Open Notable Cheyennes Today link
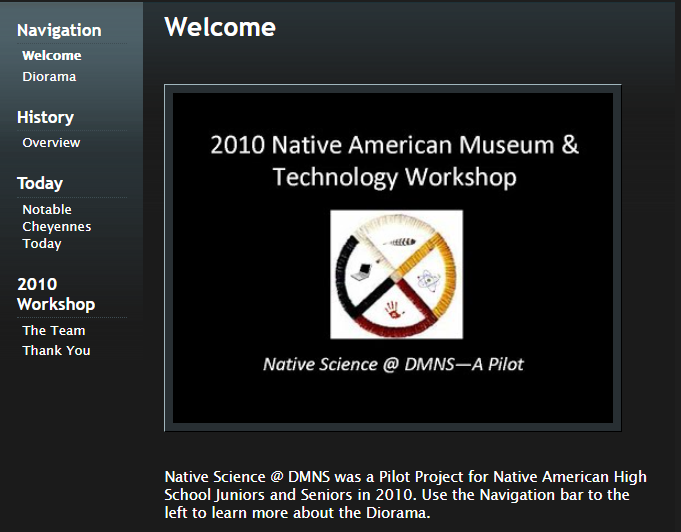681x532 pixels. [56, 226]
